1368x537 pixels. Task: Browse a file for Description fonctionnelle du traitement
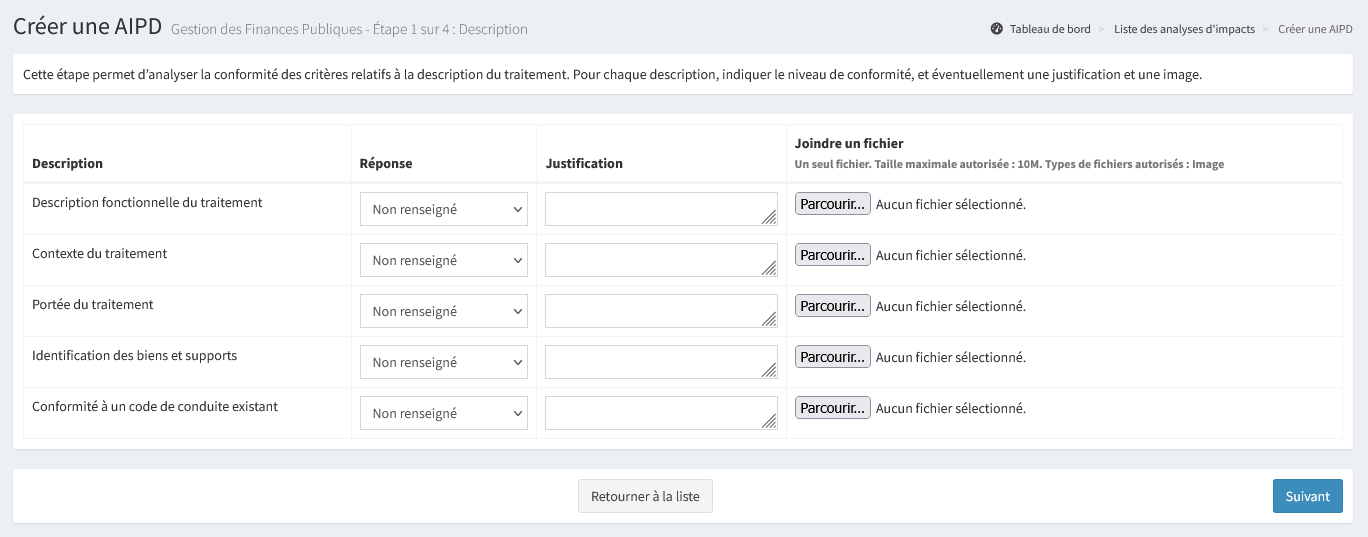point(832,204)
